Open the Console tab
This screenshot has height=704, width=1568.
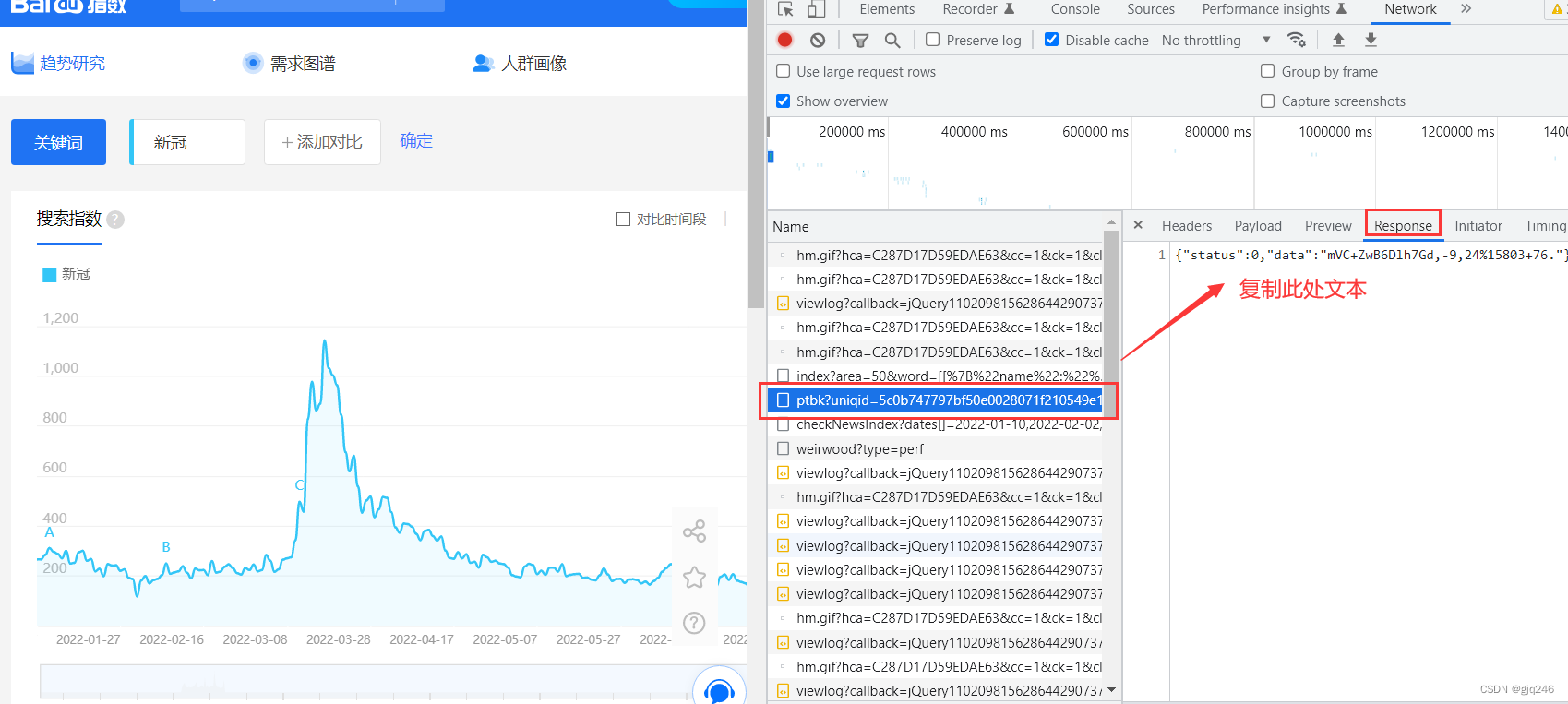point(1075,9)
